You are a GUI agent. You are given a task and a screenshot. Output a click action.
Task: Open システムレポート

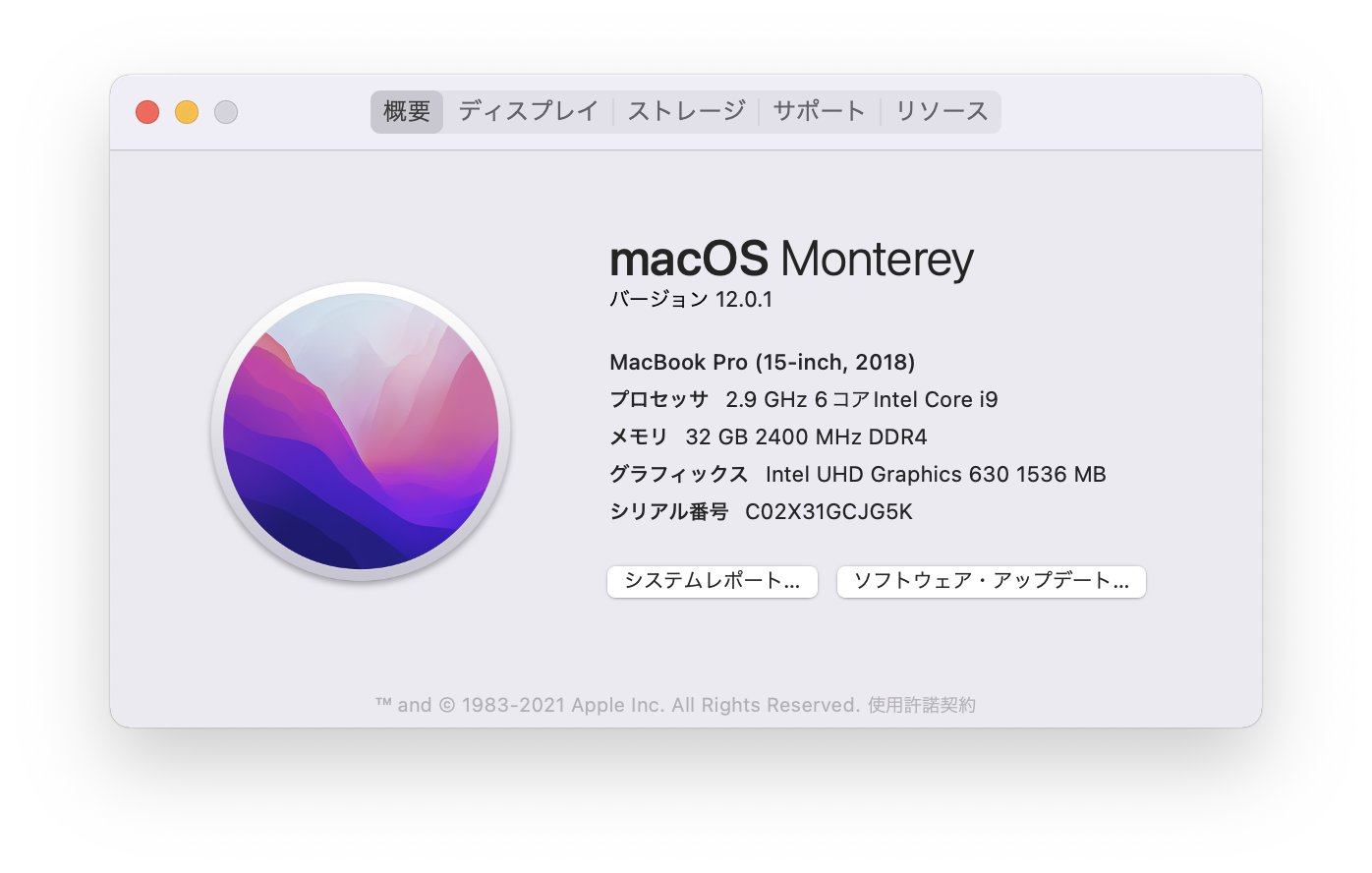point(713,581)
